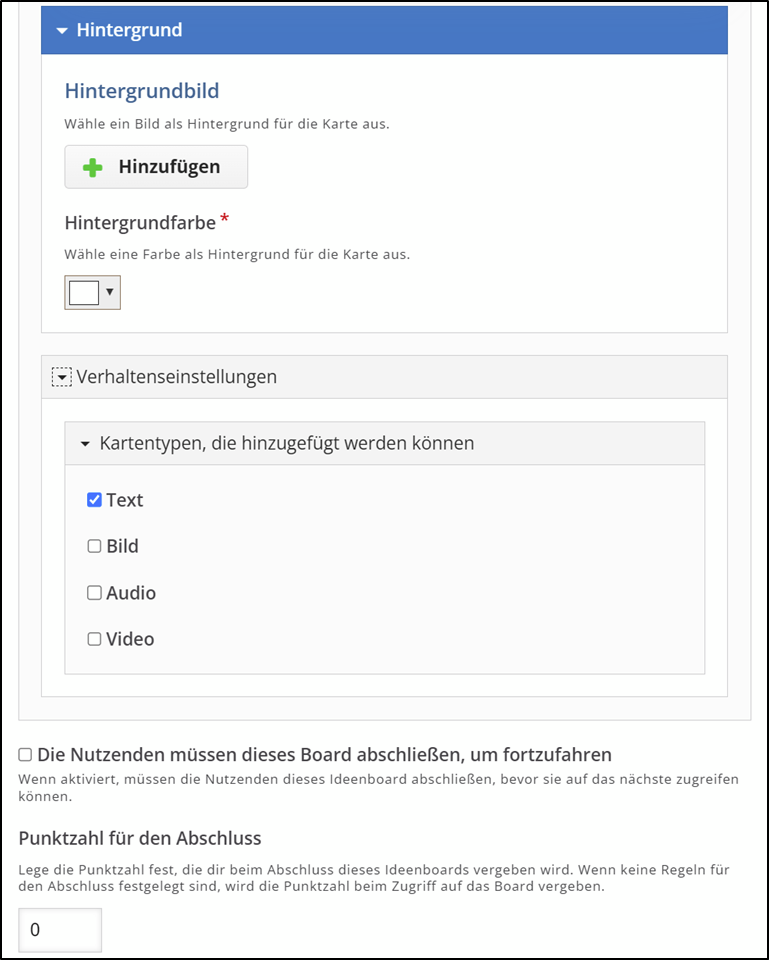Click the checkmark in the Text checkbox

pyautogui.click(x=95, y=499)
